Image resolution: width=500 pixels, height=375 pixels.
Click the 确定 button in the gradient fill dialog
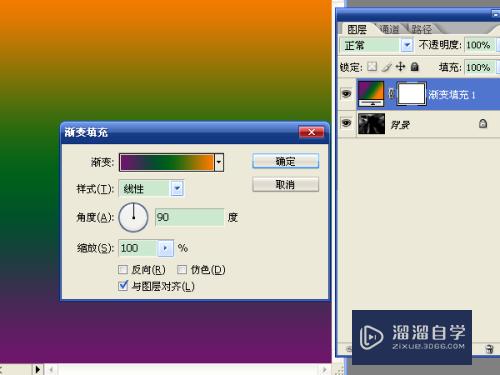tap(285, 161)
